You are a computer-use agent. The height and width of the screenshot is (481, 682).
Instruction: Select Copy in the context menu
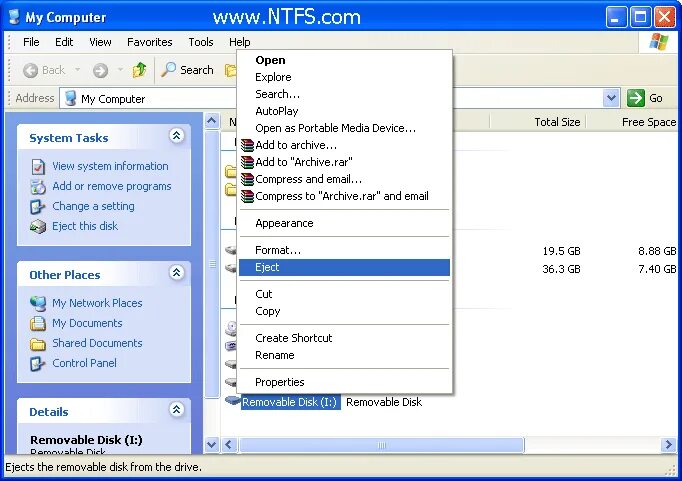pos(344,311)
